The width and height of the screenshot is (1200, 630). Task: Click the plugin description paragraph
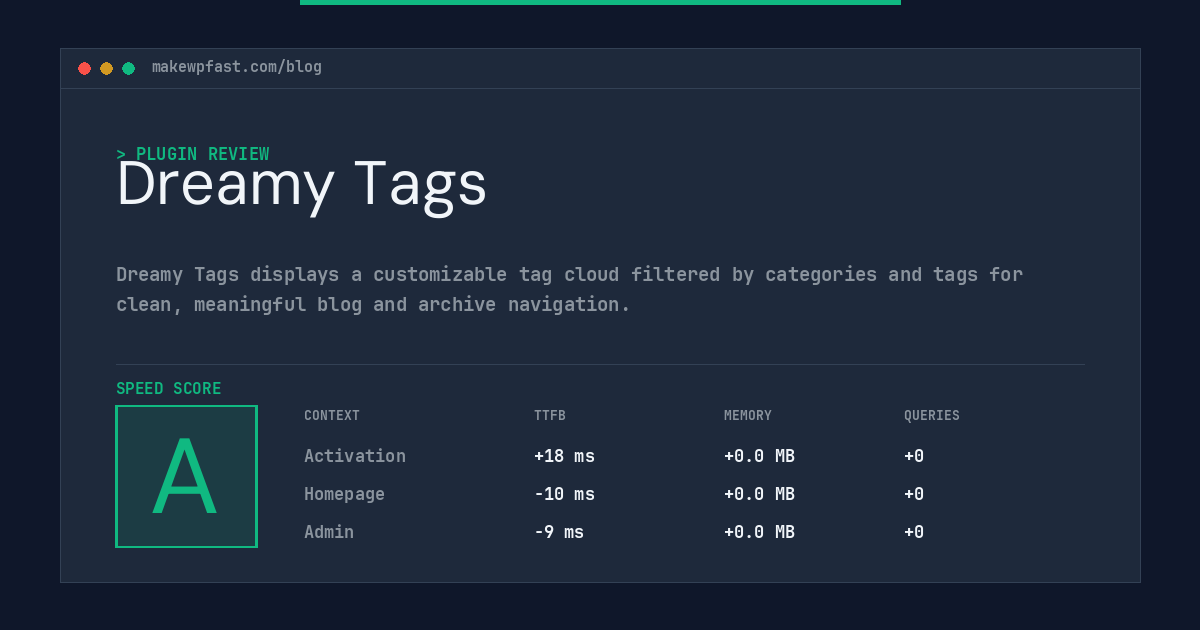coord(570,289)
